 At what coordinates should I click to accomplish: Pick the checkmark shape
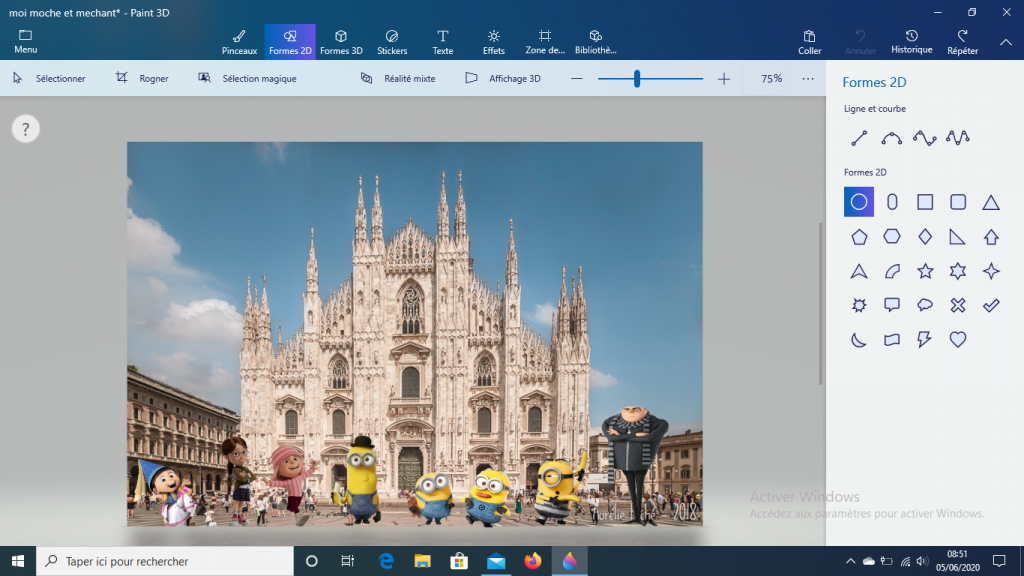pyautogui.click(x=991, y=305)
